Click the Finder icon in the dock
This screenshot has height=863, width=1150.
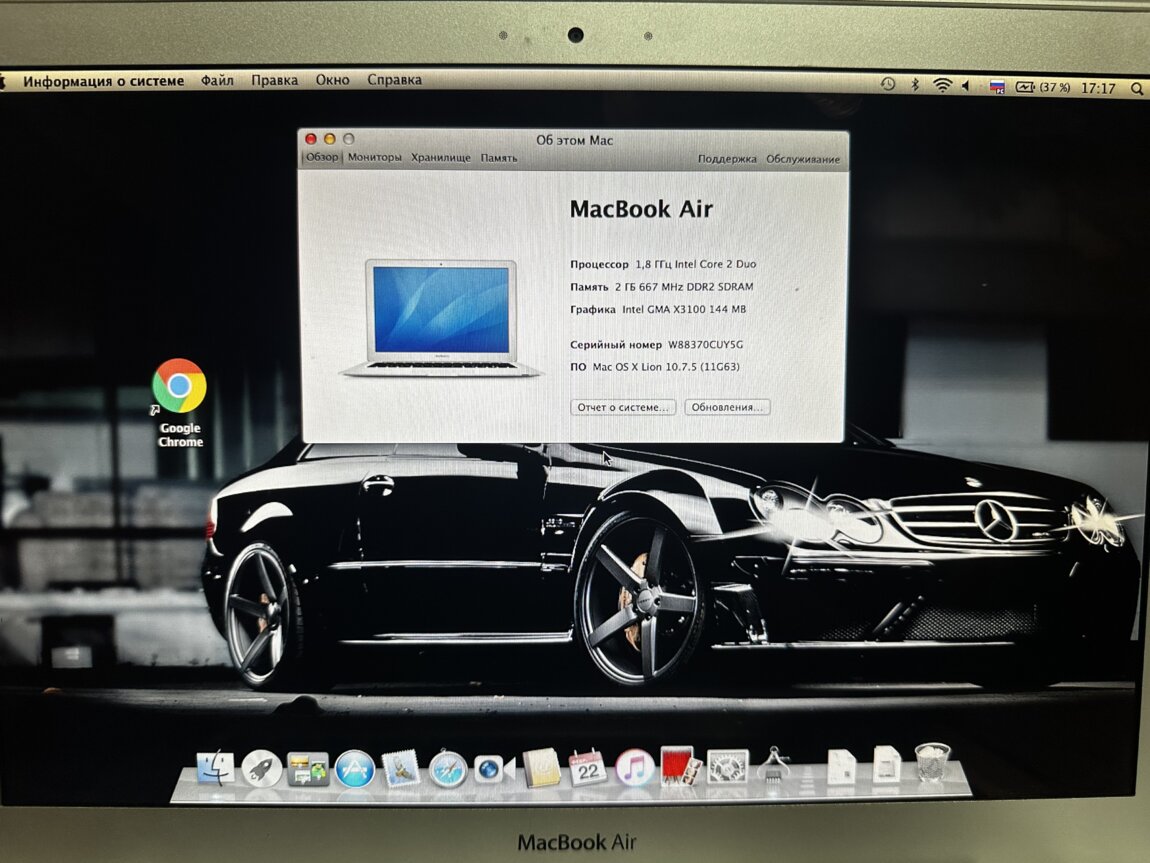coord(215,768)
